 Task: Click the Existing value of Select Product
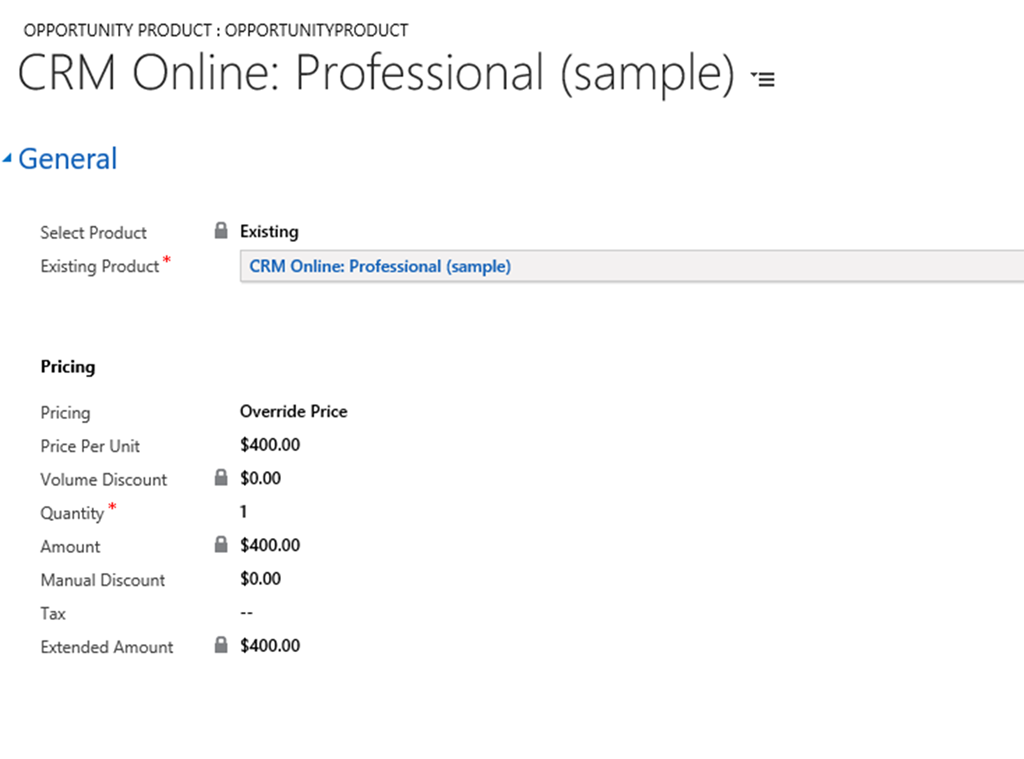coord(269,232)
